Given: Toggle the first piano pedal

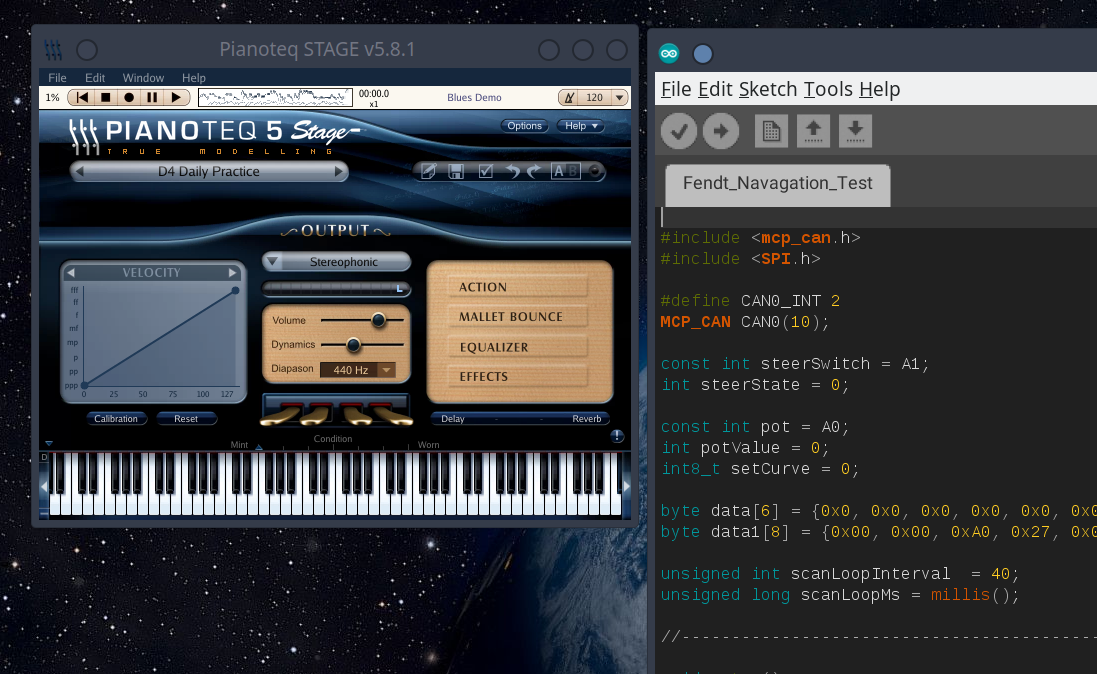Looking at the screenshot, I should point(282,414).
